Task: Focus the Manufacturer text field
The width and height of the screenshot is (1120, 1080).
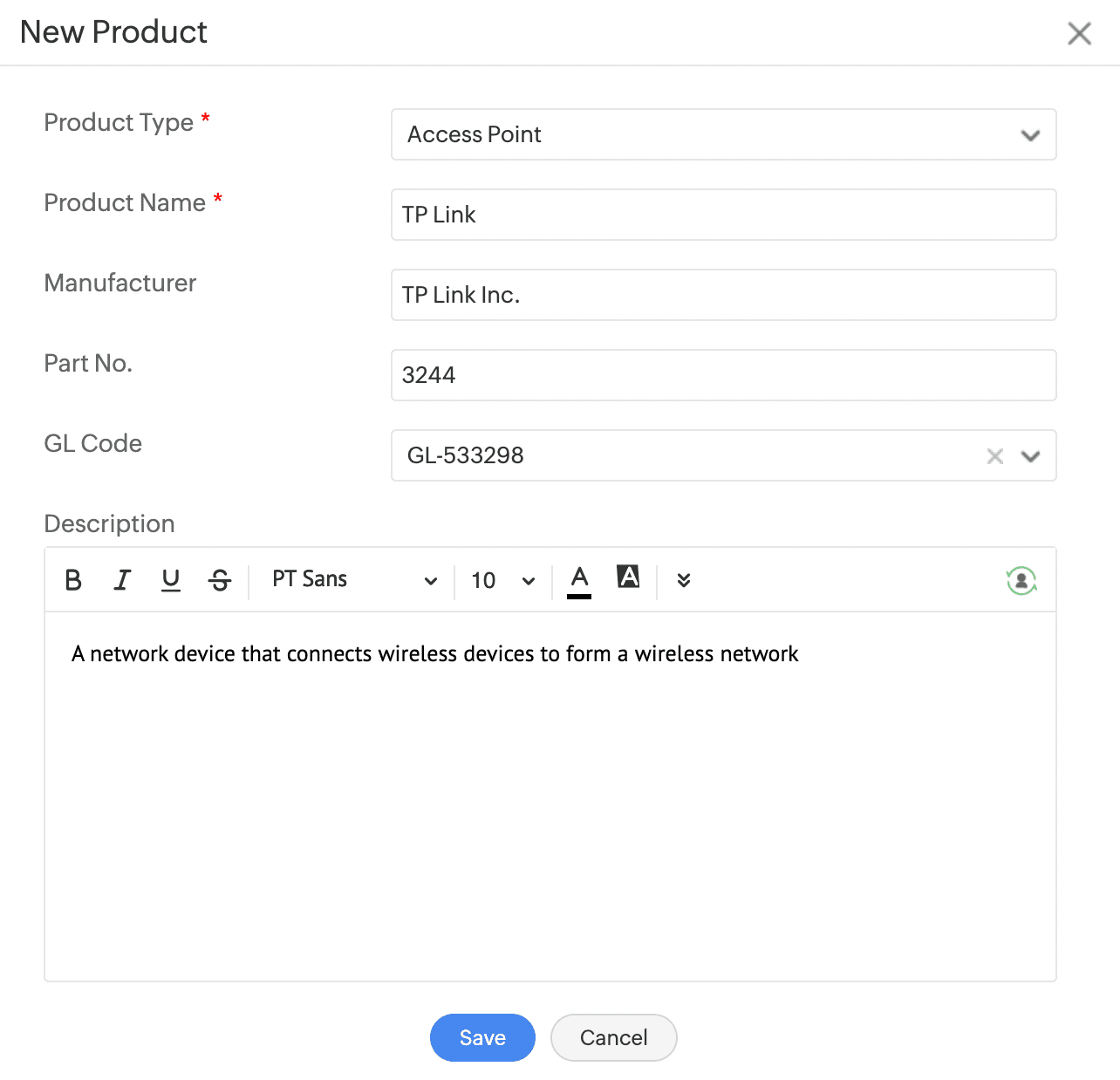Action: [723, 295]
